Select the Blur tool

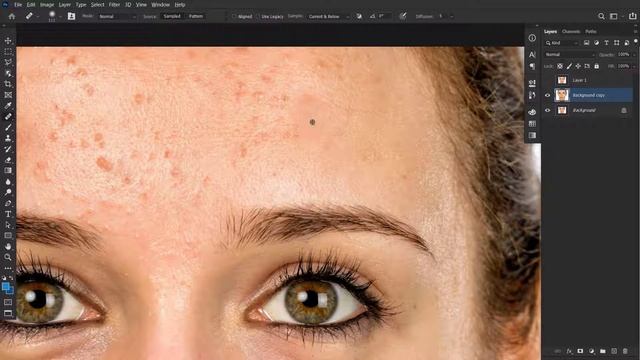pos(8,182)
